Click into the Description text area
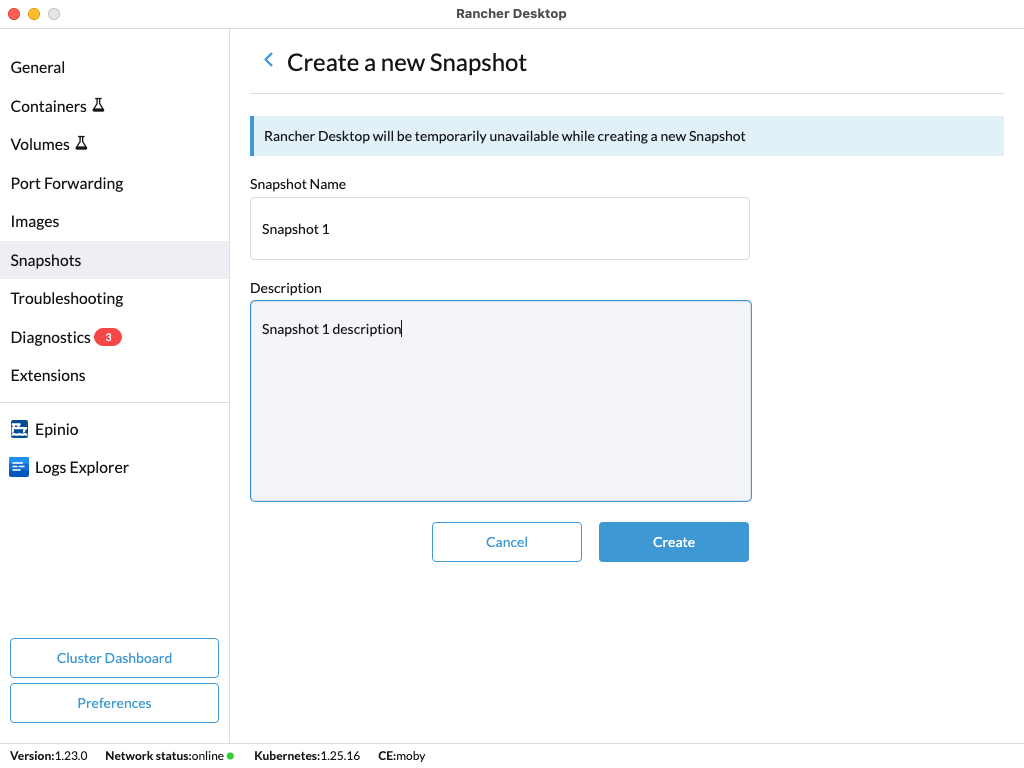Screen dimensions: 1024x768 (501, 401)
